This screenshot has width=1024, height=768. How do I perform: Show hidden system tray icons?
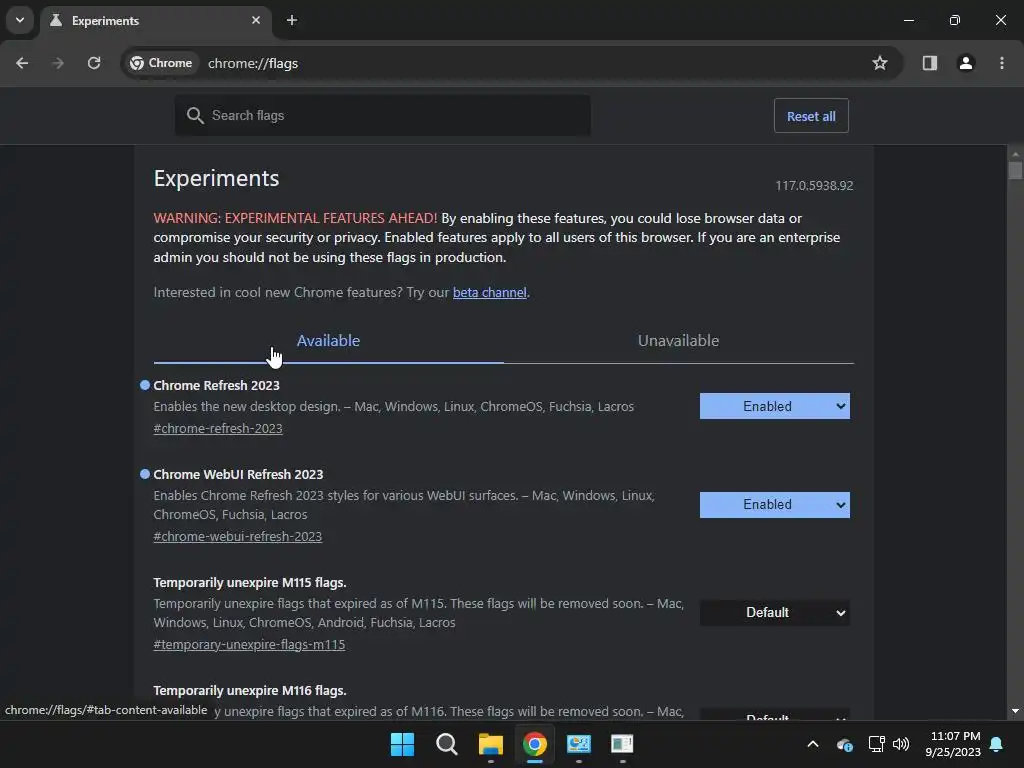pyautogui.click(x=812, y=744)
